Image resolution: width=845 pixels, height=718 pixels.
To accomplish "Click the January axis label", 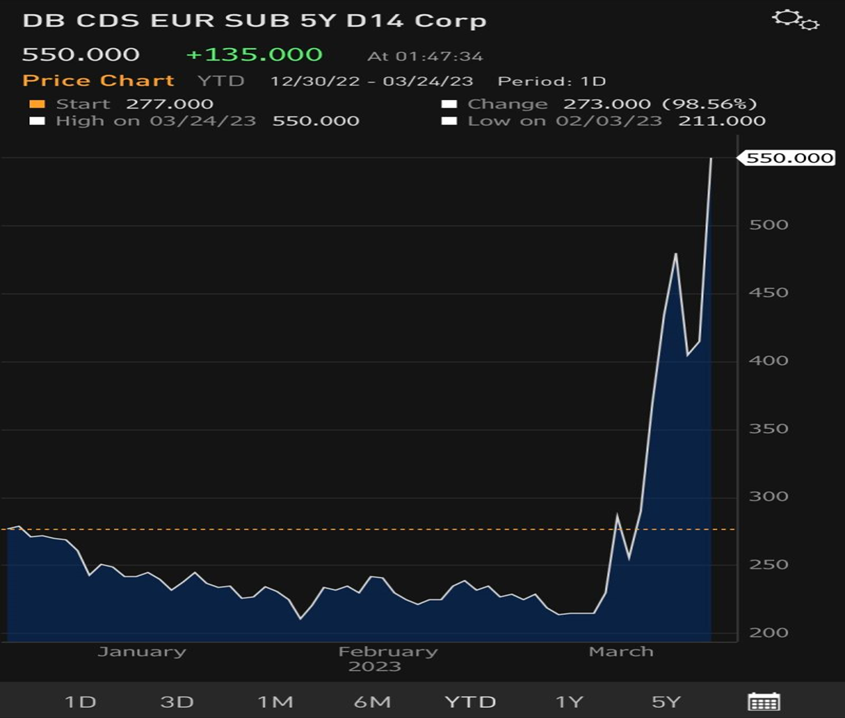I will point(142,652).
